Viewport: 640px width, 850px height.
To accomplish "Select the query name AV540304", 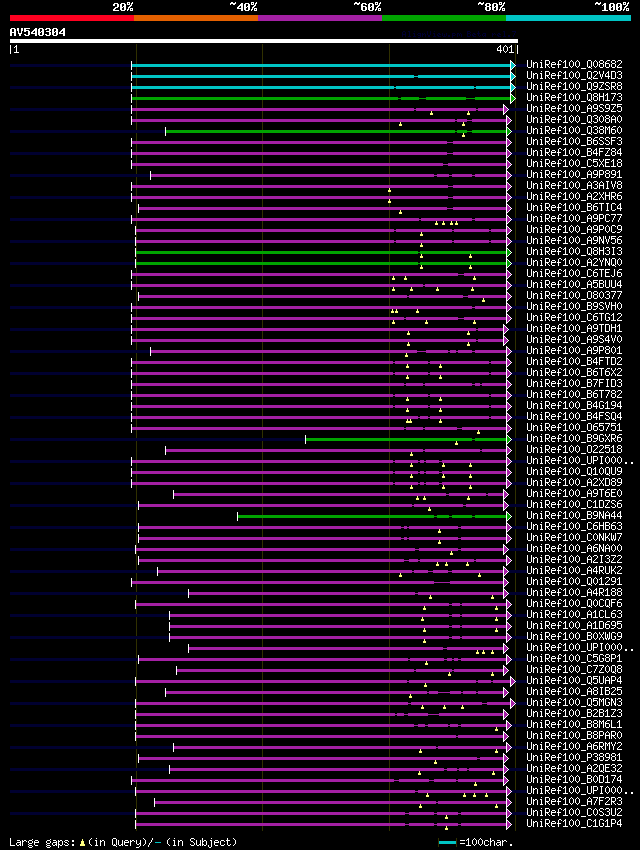I will pyautogui.click(x=37, y=32).
